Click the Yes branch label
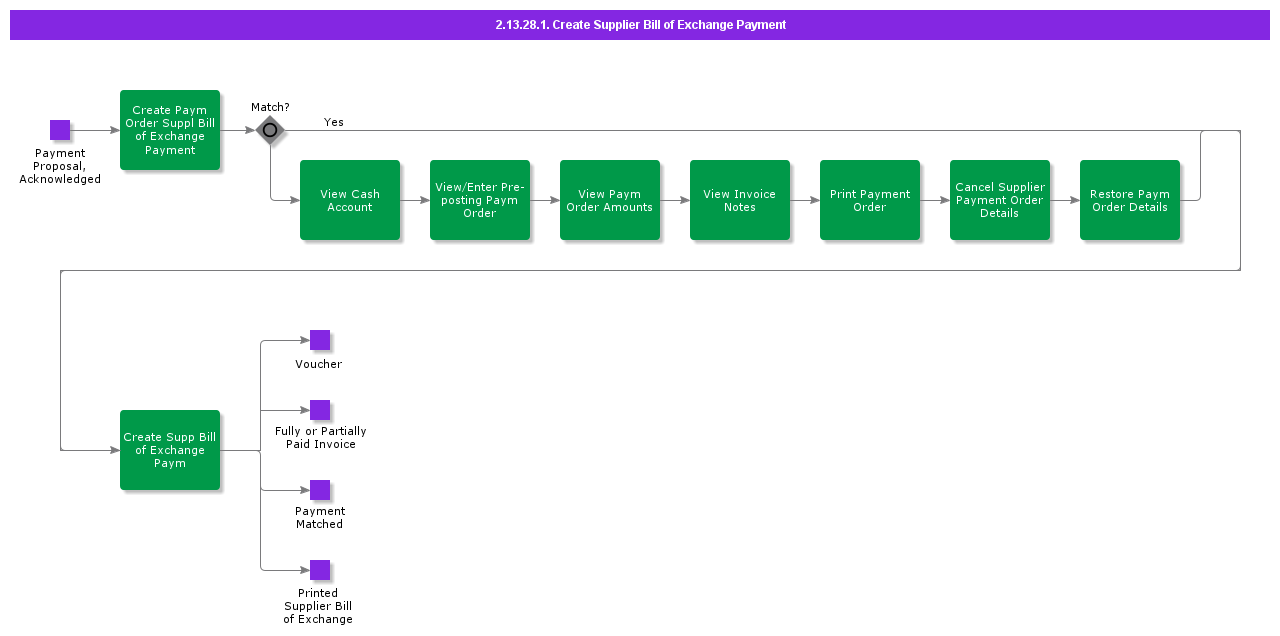 pos(334,122)
